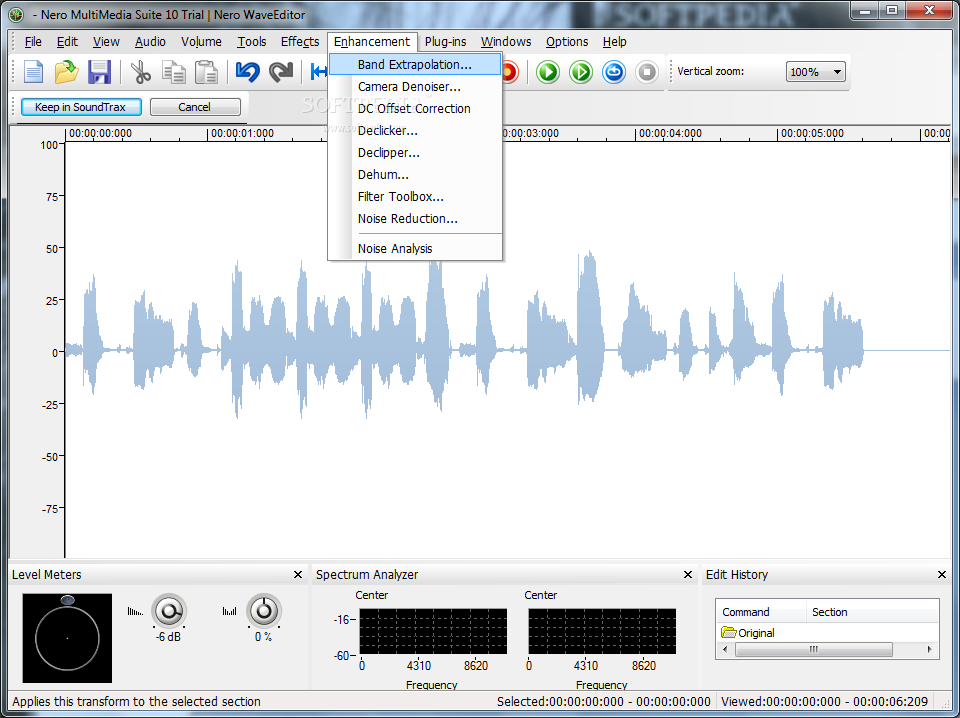
Task: Close the Spectrum Analyzer panel
Action: [688, 575]
